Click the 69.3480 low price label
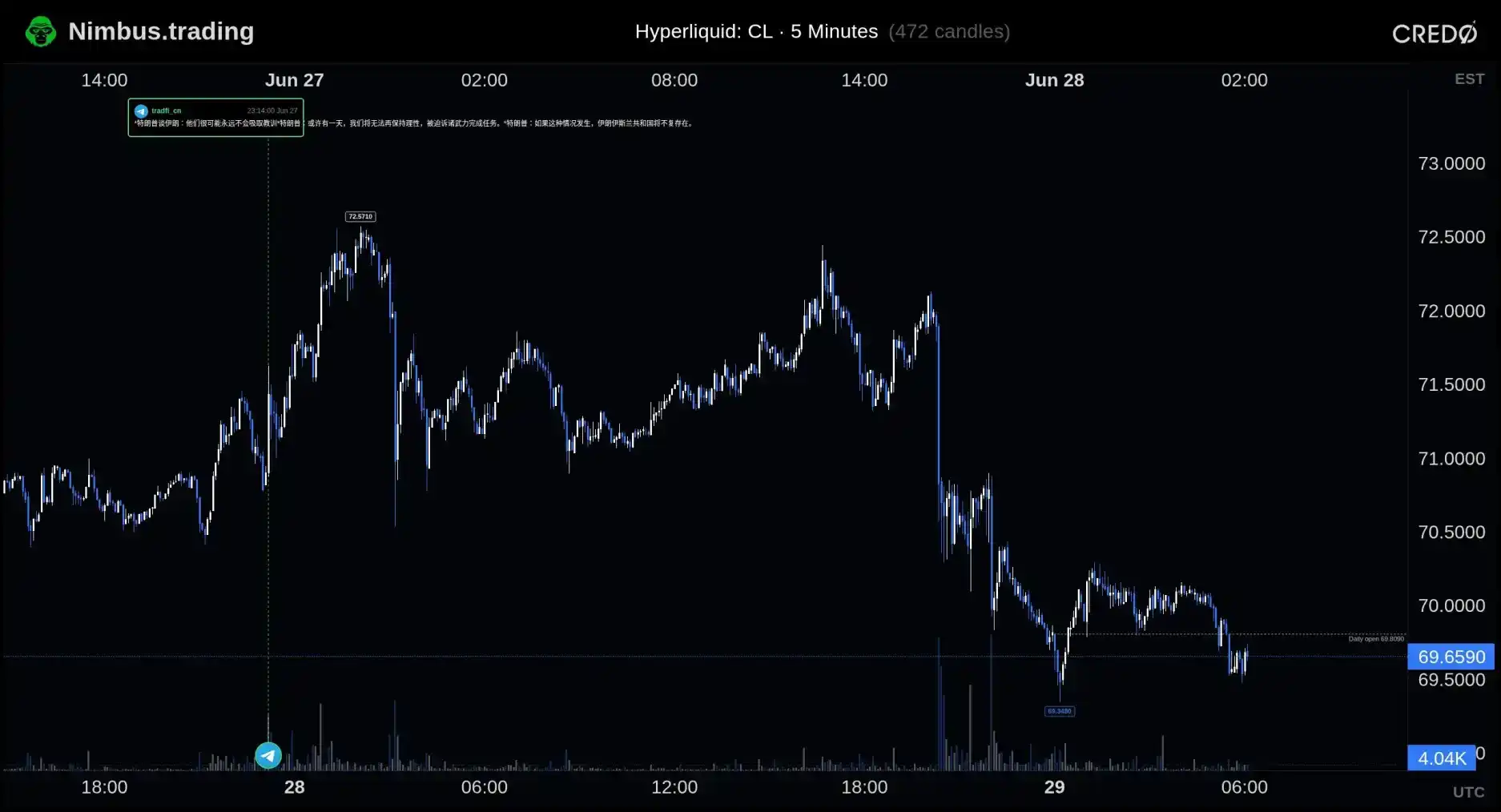 [1060, 711]
